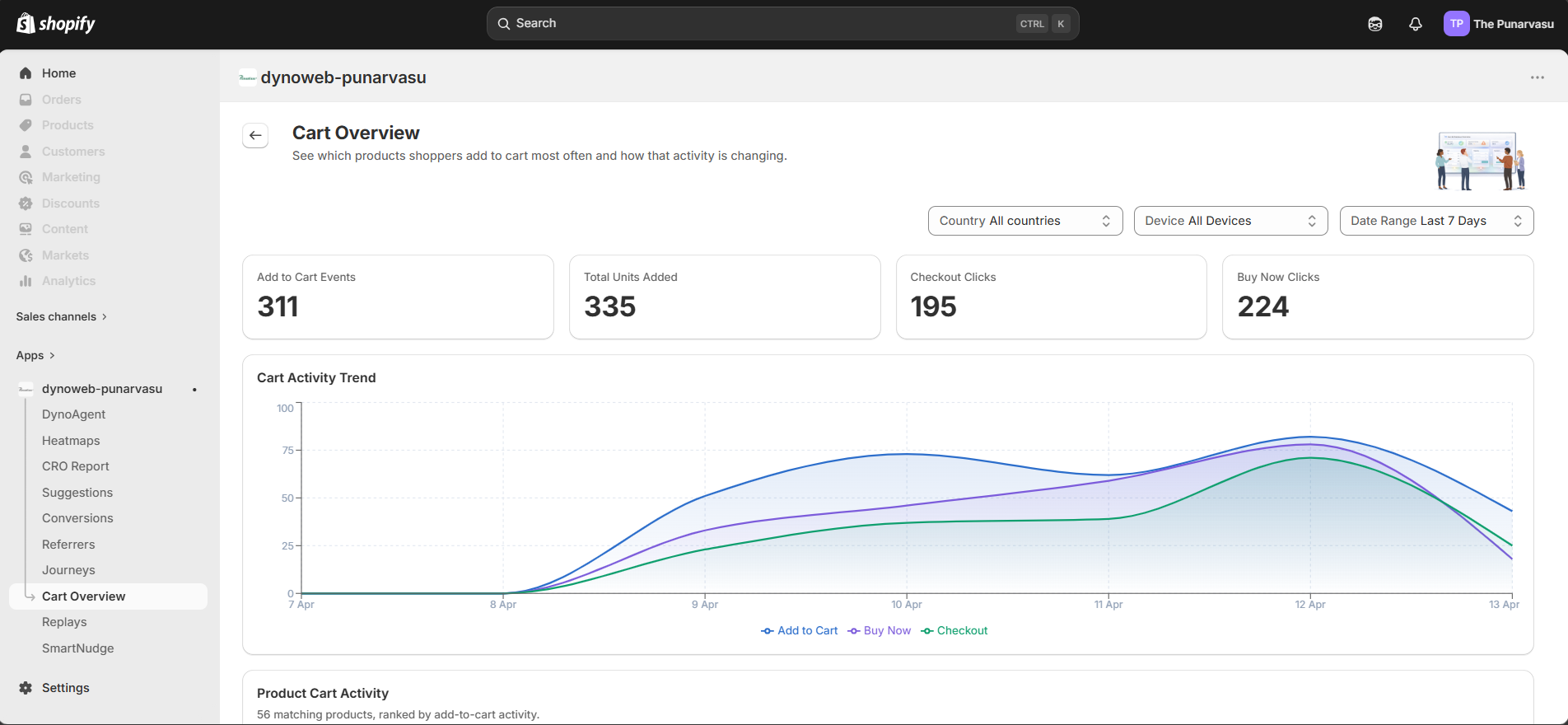The height and width of the screenshot is (725, 1568).
Task: Click the Cart Overview illustration image
Action: coord(1481,161)
